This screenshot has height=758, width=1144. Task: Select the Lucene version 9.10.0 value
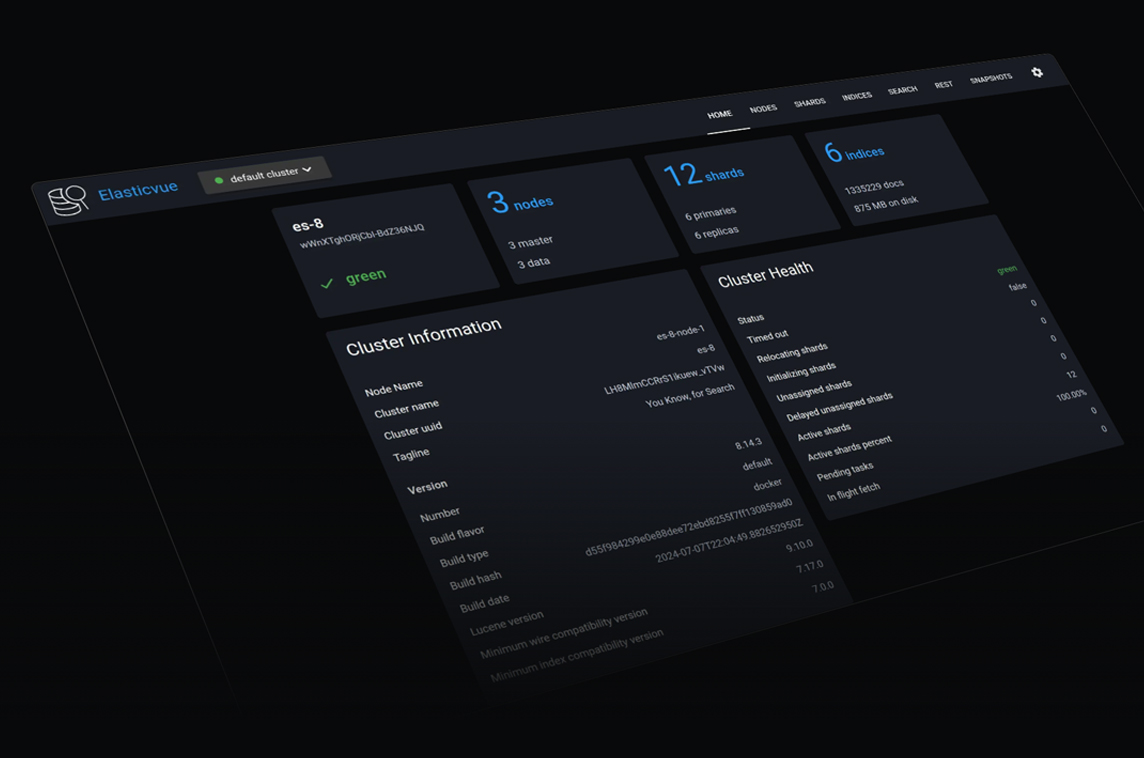(799, 546)
